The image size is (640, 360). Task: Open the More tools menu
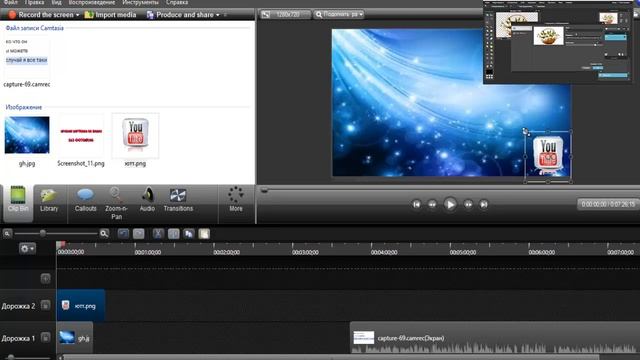click(236, 200)
